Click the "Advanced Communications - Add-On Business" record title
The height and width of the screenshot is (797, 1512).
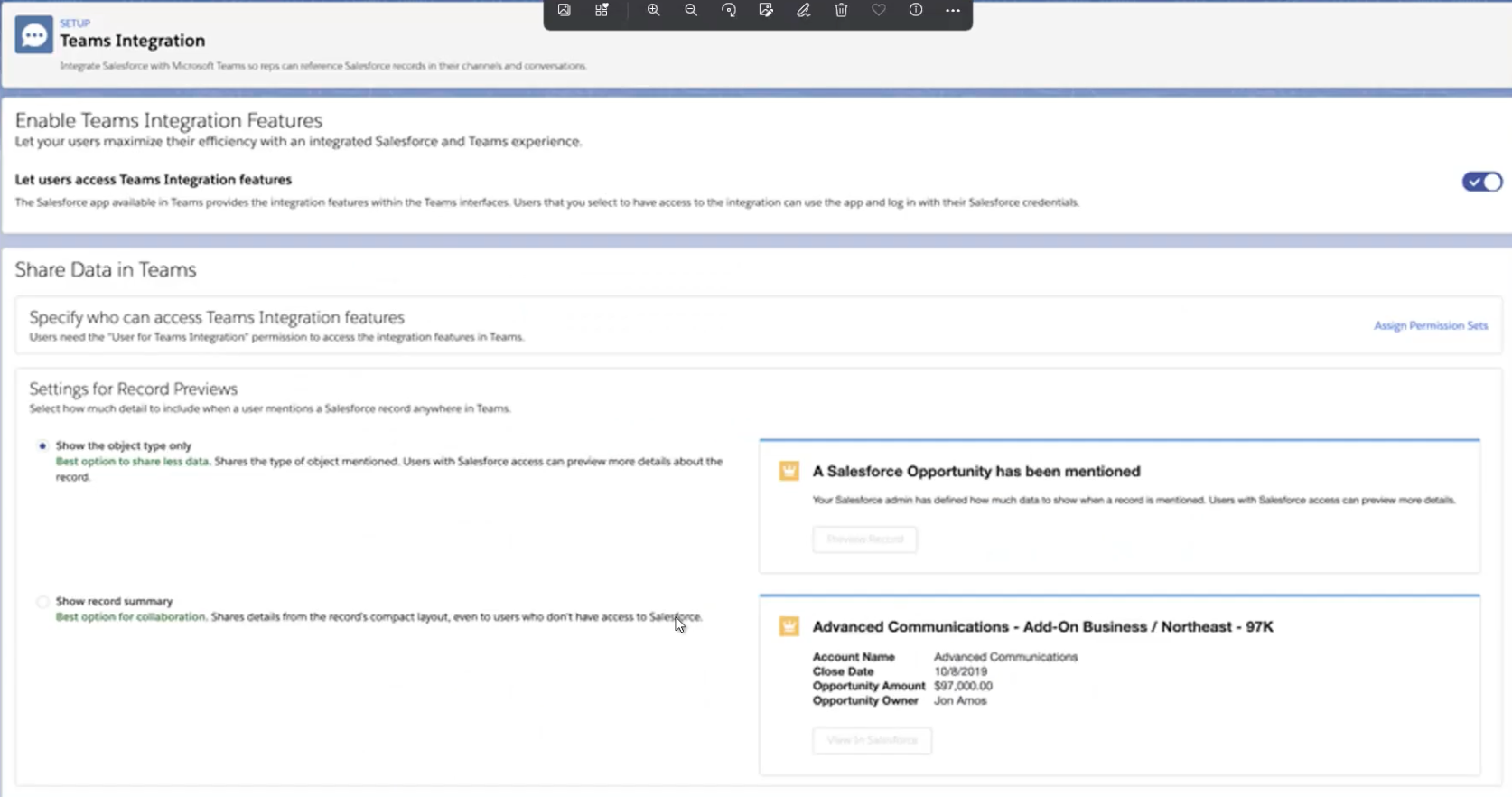[1042, 626]
